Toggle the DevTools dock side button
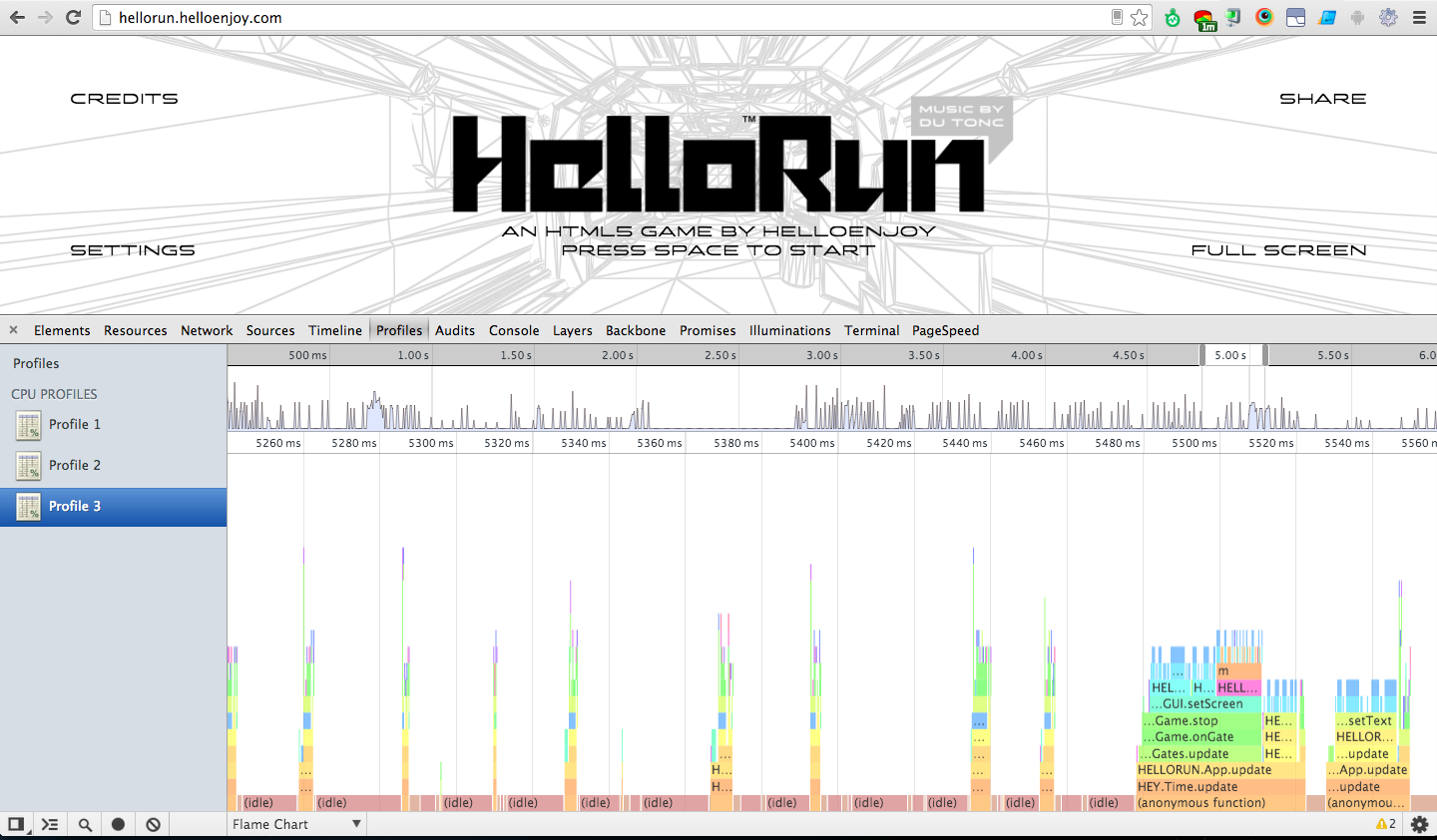 (x=16, y=824)
